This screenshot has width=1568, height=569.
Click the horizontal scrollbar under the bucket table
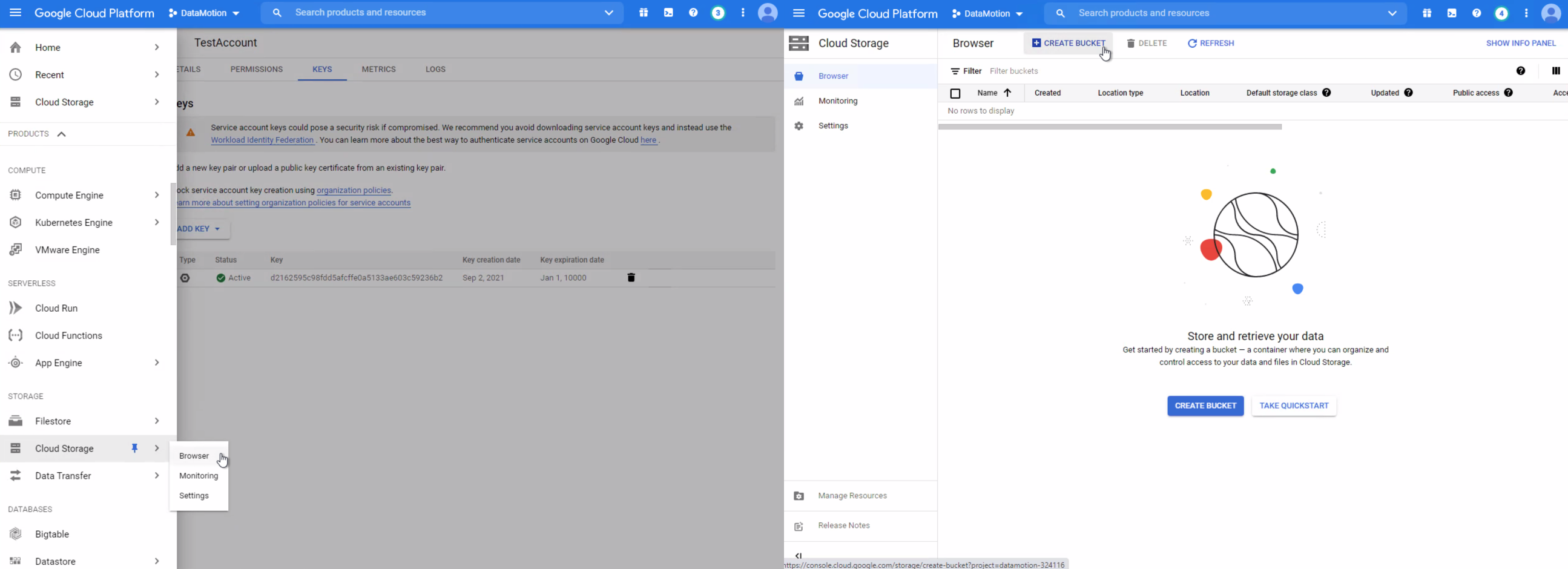point(1110,127)
